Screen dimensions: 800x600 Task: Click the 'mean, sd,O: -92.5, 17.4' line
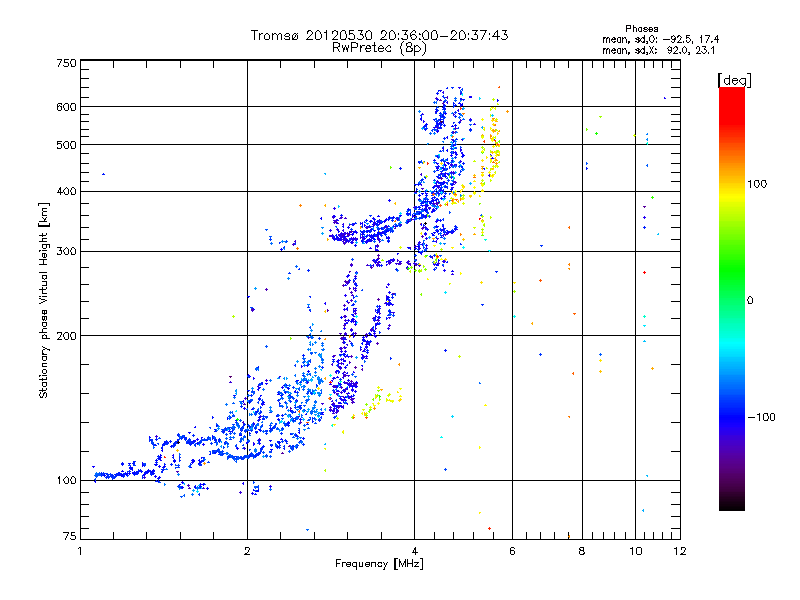[660, 39]
